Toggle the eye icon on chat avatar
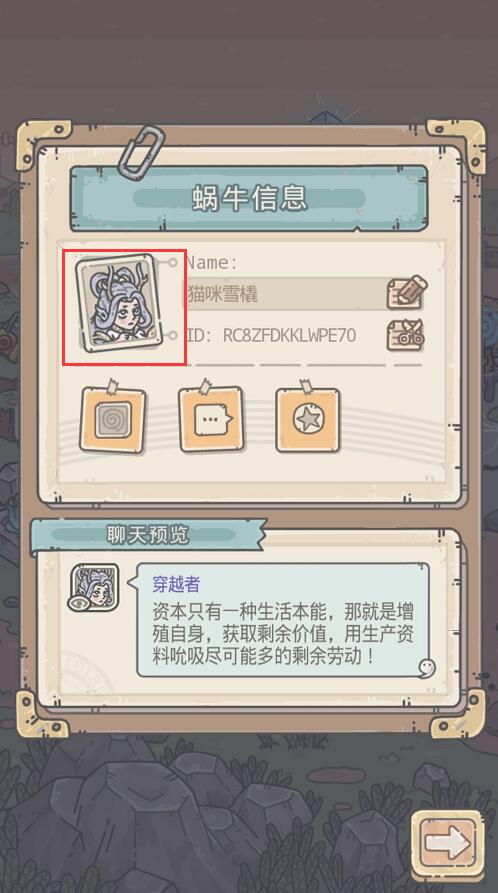Viewport: 498px width, 893px height. point(78,603)
